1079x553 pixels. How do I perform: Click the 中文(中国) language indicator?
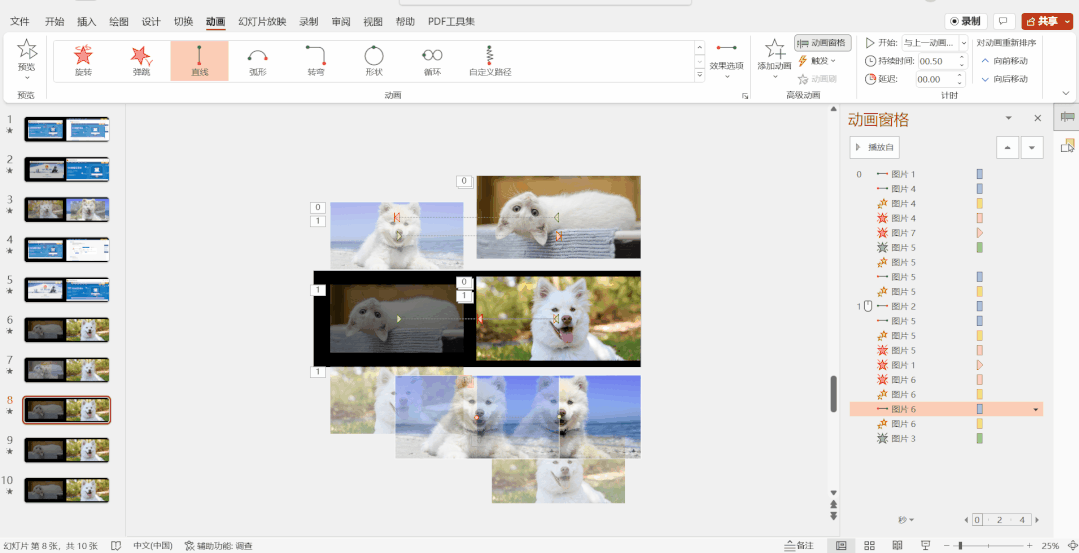(152, 545)
